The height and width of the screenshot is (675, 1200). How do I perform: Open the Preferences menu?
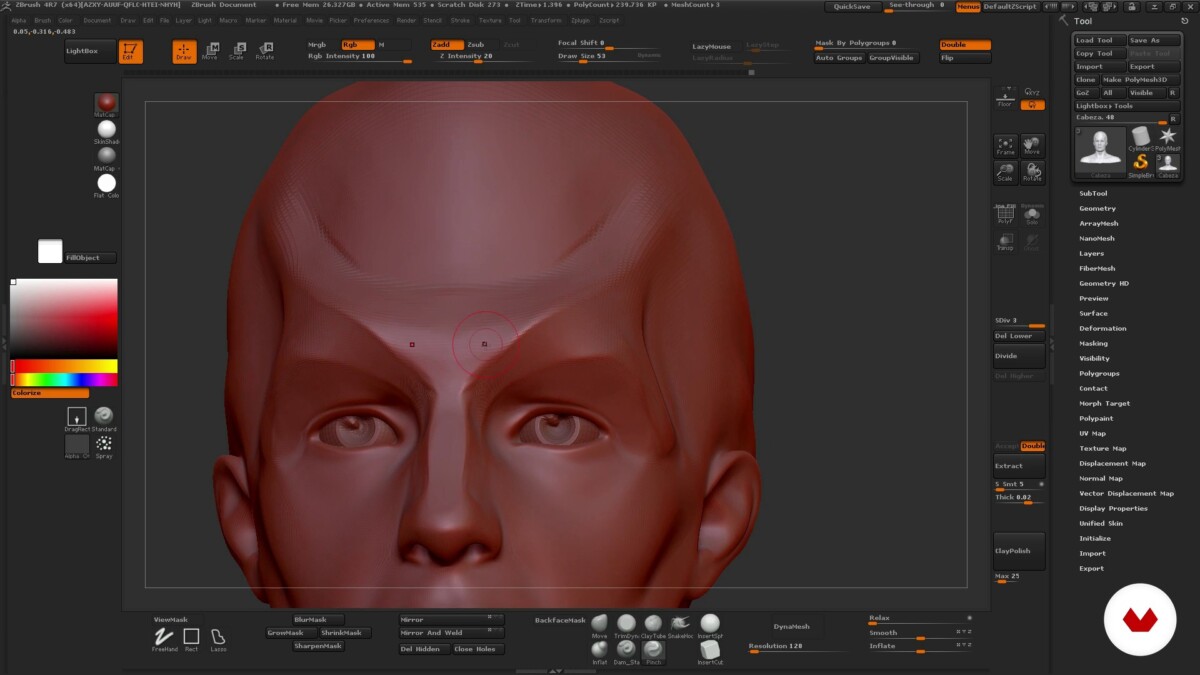click(370, 19)
